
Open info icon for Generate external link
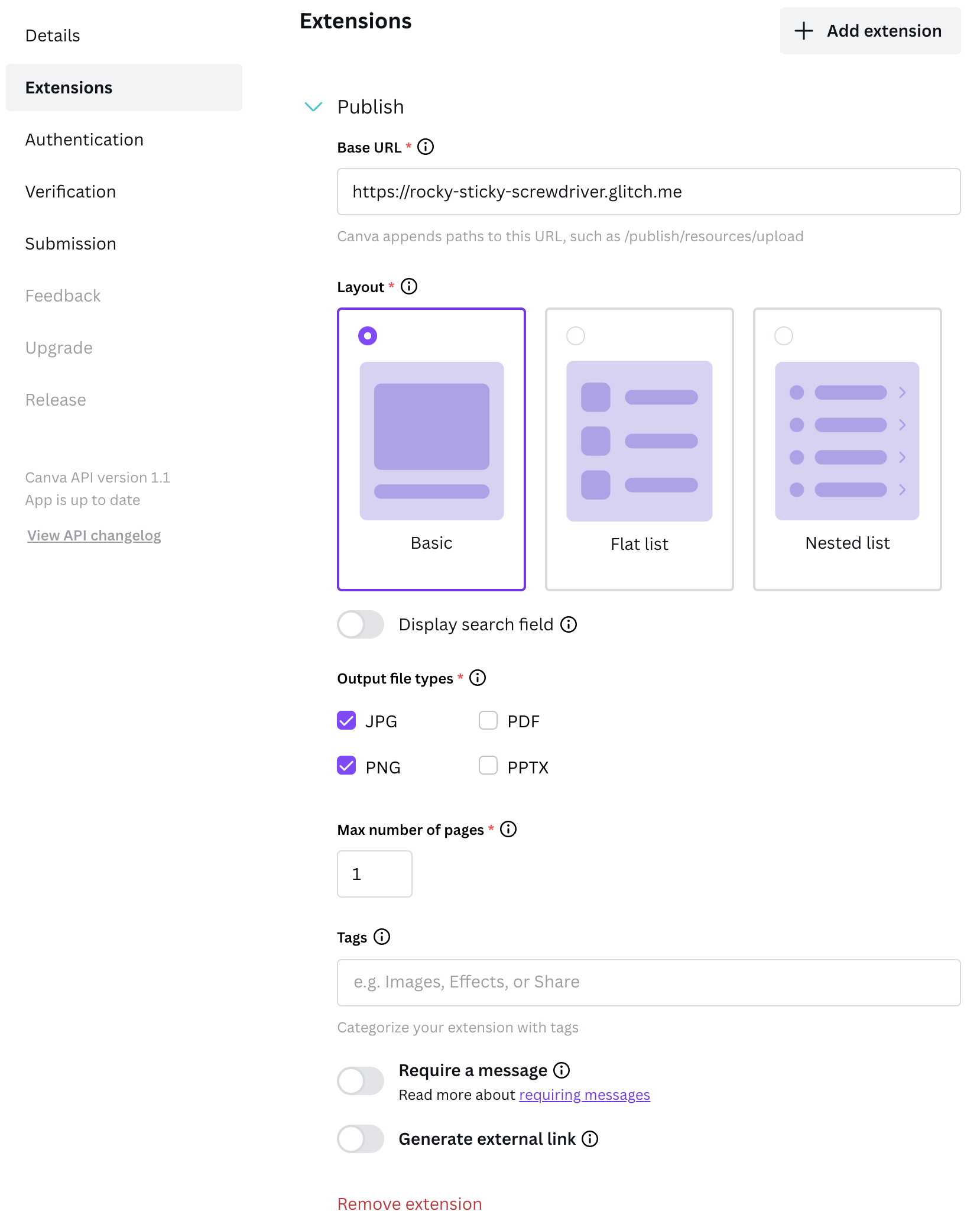[590, 1139]
